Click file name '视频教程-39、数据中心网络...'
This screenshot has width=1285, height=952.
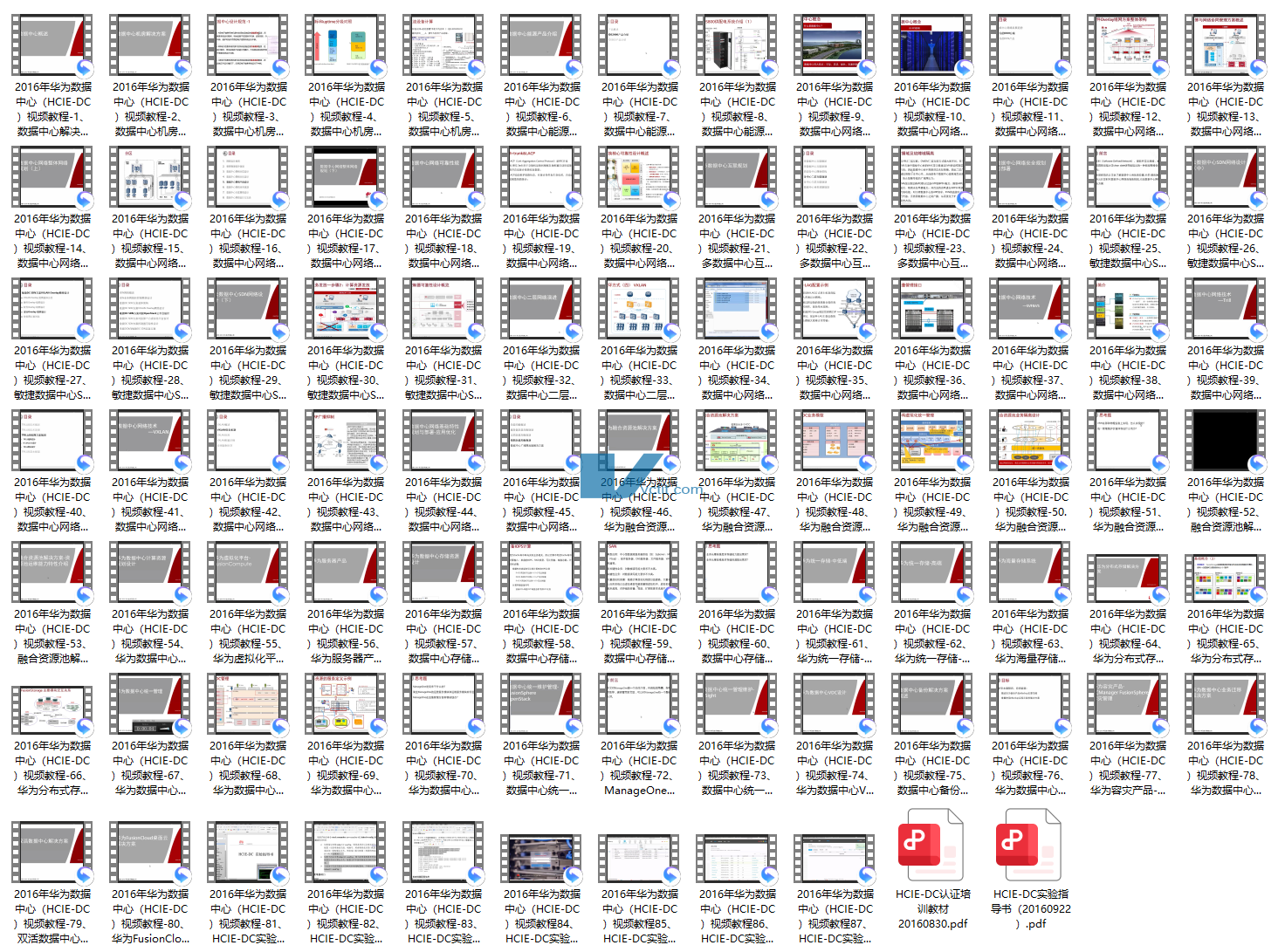(1226, 373)
